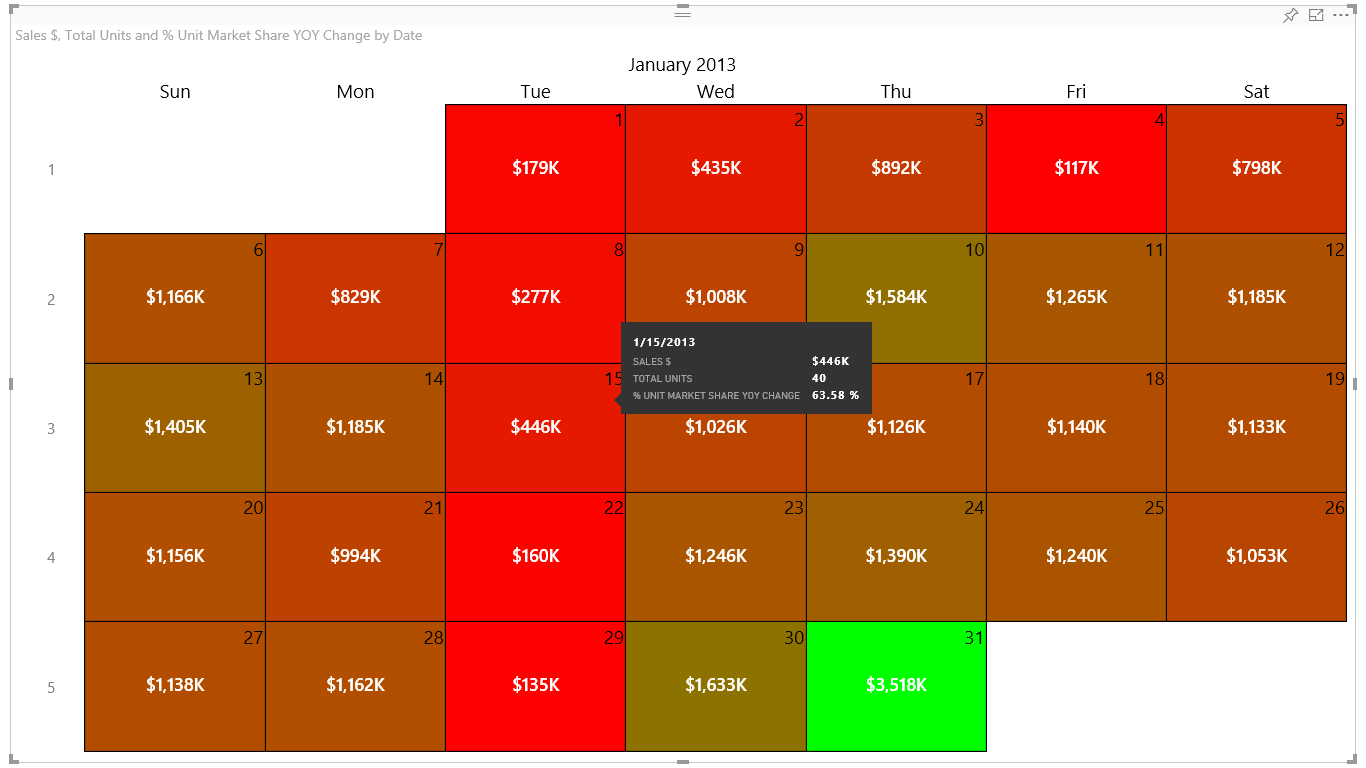Screen dimensions: 1366x768
Task: Select the January 6 cell showing $1,166K
Action: (175, 298)
